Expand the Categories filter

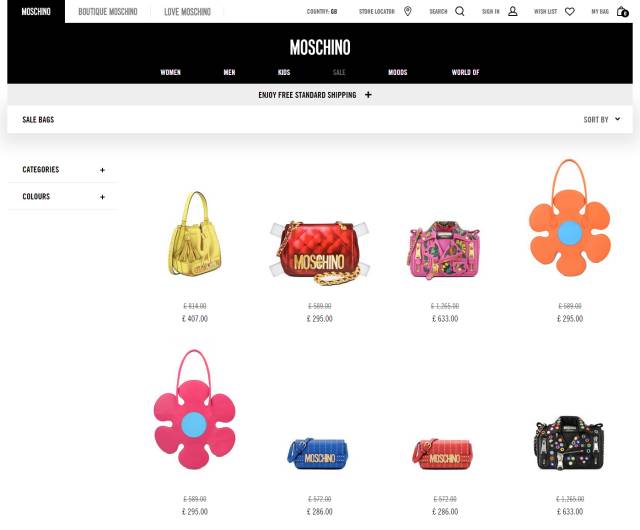pos(63,169)
